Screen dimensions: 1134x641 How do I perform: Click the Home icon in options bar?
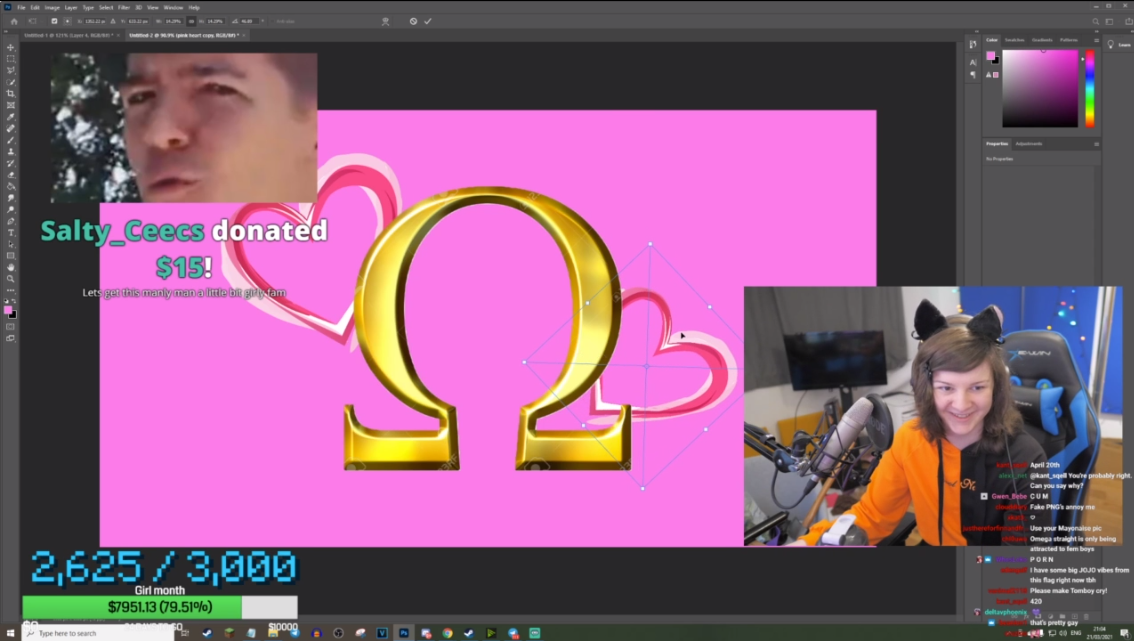tap(14, 21)
